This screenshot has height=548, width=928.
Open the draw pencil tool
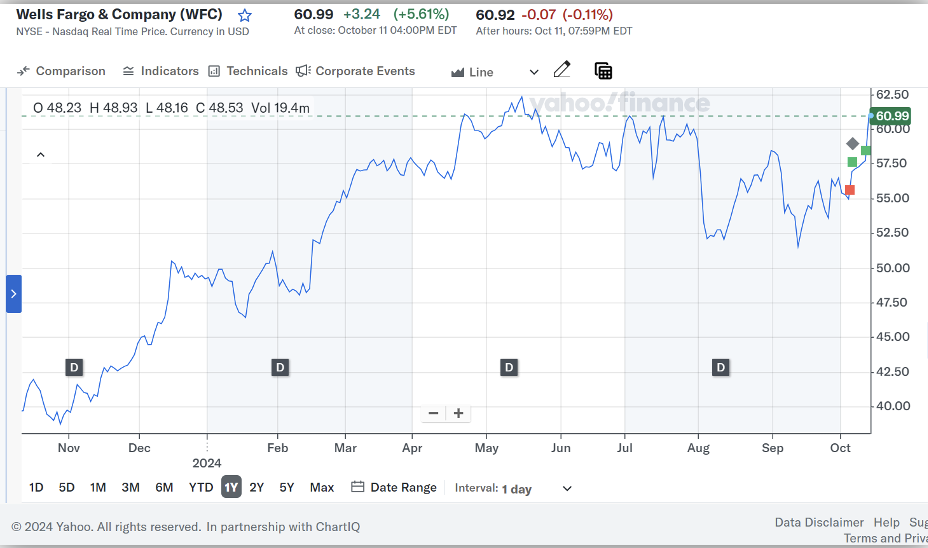[562, 70]
